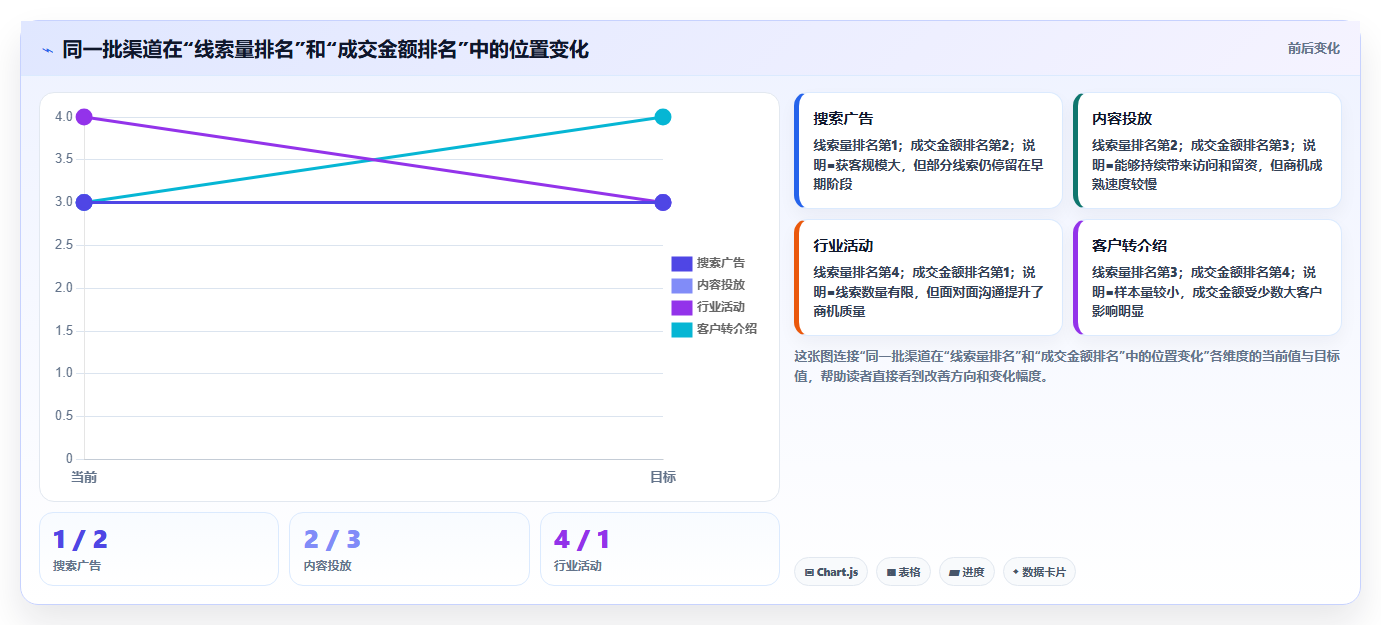Click the 当前 x-axis label
This screenshot has width=1381, height=625.
coord(84,477)
